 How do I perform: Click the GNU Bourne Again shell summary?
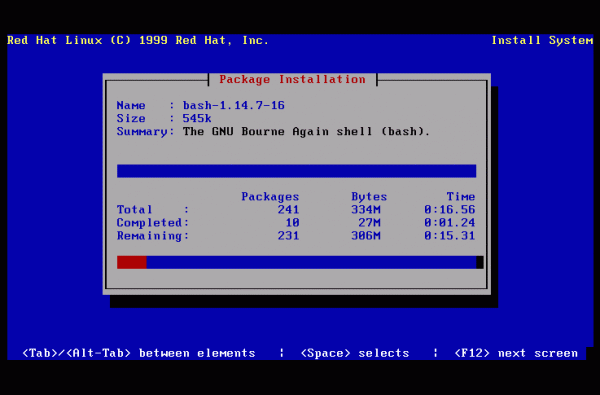[306, 131]
